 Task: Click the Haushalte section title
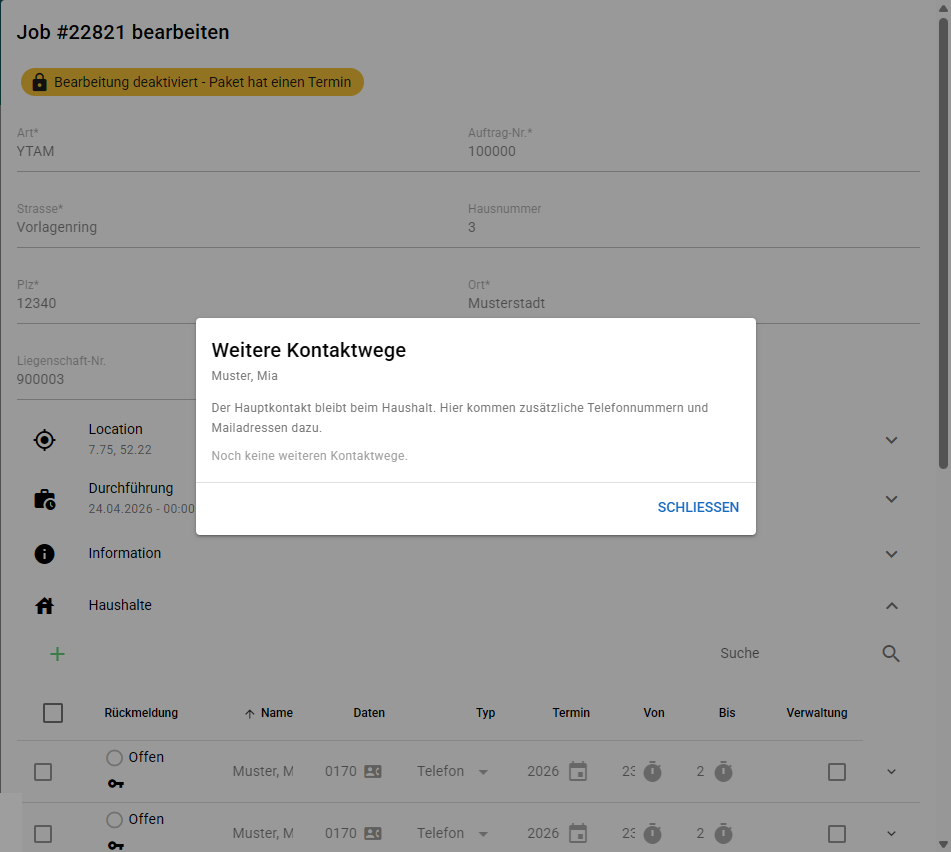point(120,605)
